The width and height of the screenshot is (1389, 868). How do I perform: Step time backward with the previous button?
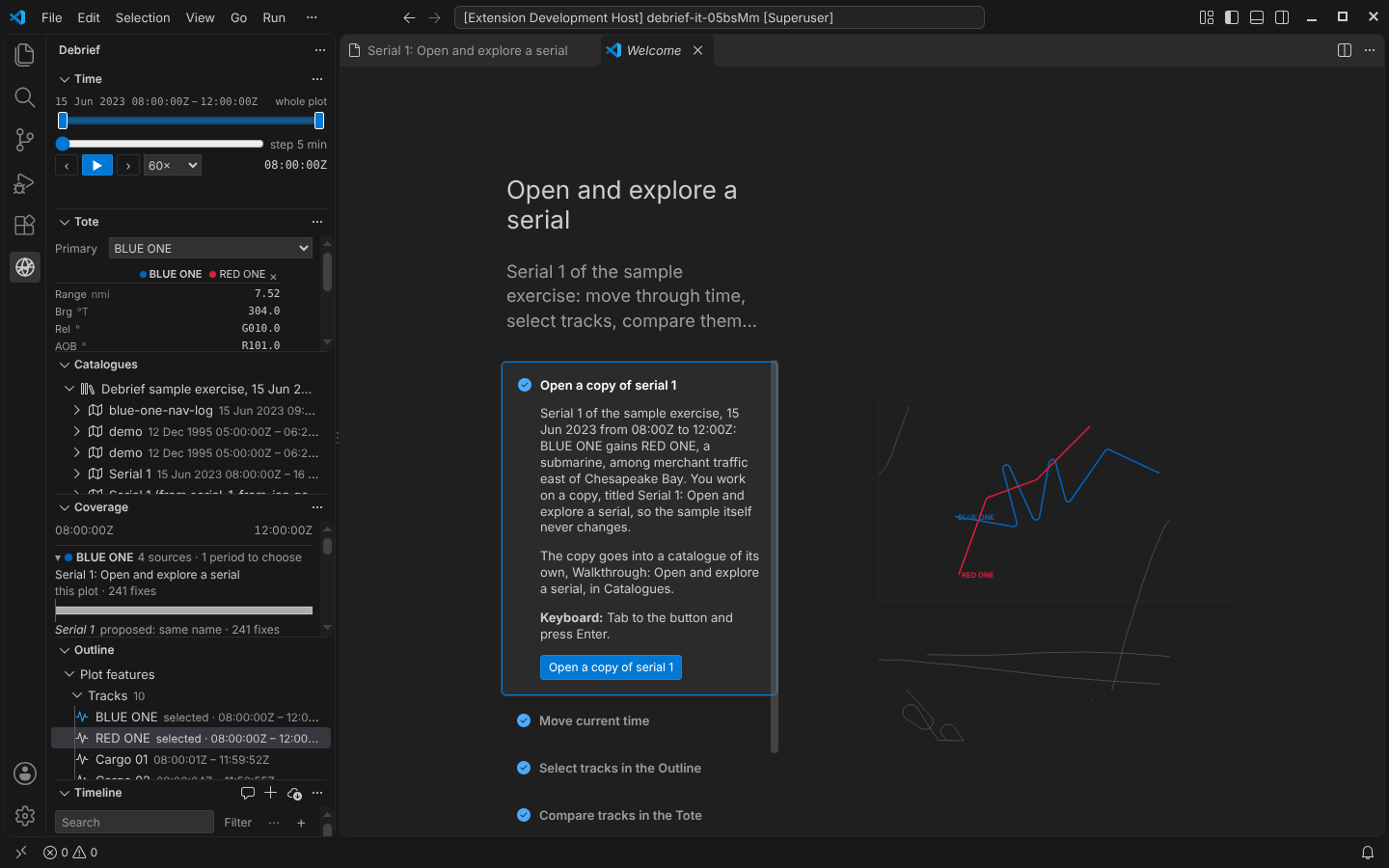67,166
